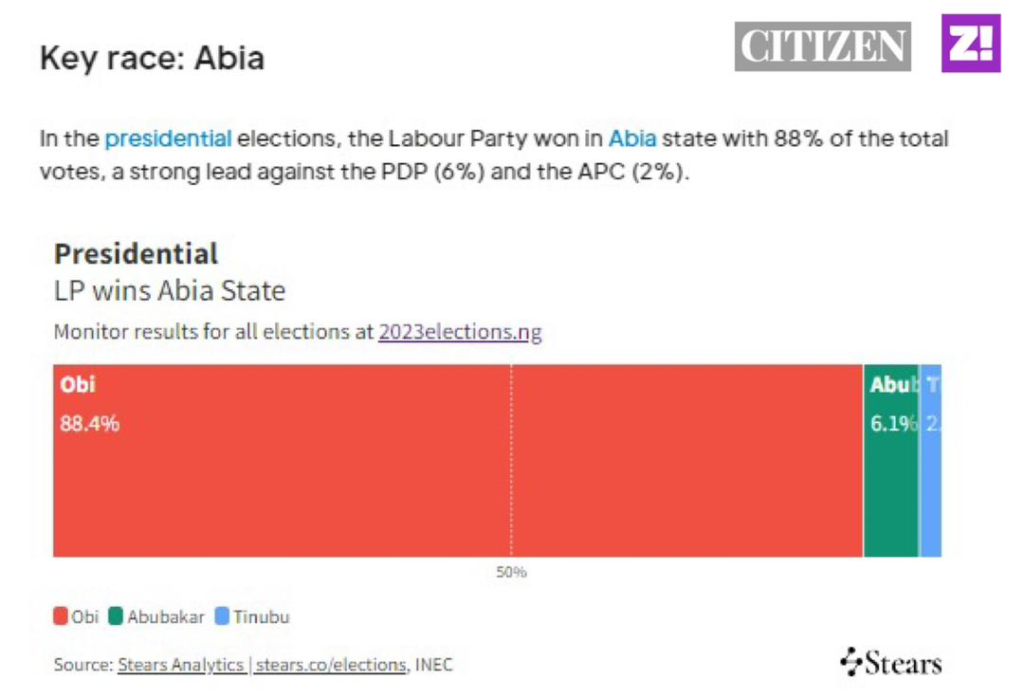Follow the stears.co/elections link

pos(330,664)
